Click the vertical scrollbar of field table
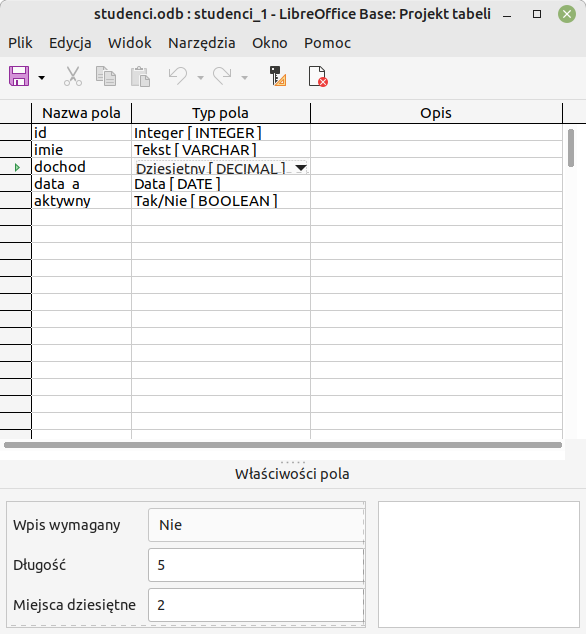This screenshot has height=634, width=586. click(571, 148)
